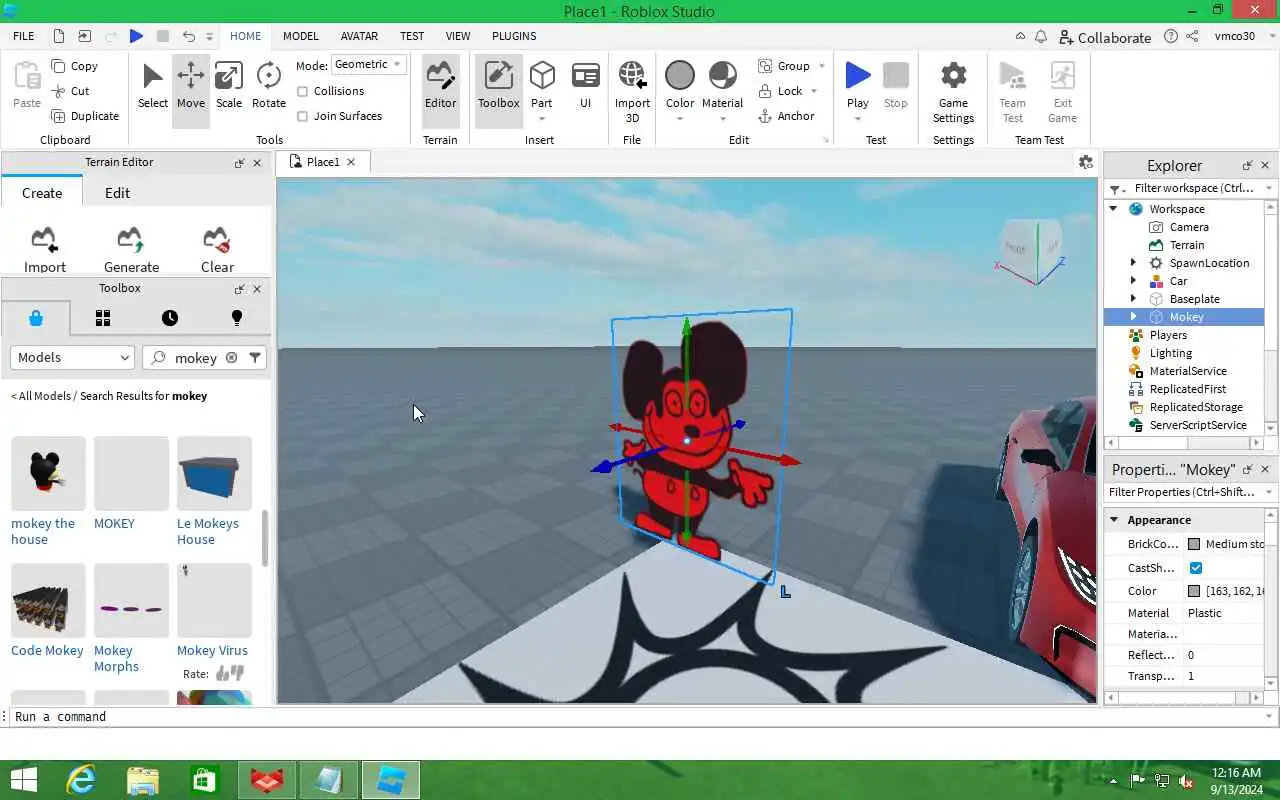Open the UI insert tool
Viewport: 1280px width, 800px height.
585,86
